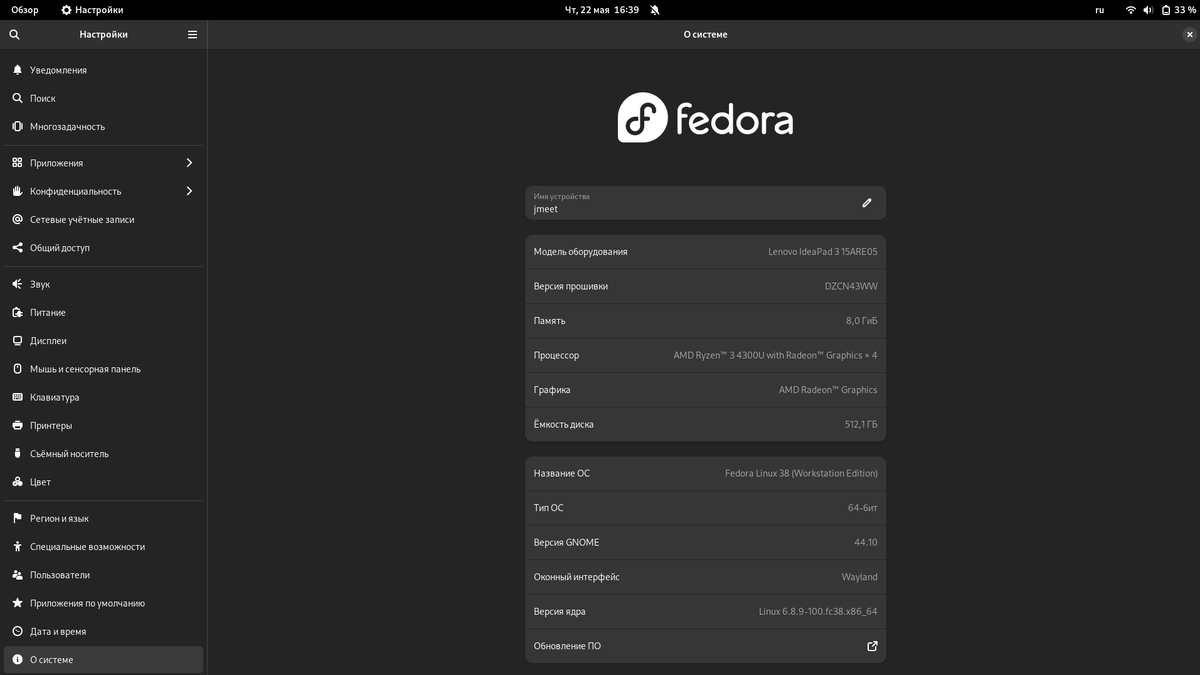Viewport: 1200px width, 675px height.
Task: Select the Регион и язык sidebar item
Action: tap(104, 518)
